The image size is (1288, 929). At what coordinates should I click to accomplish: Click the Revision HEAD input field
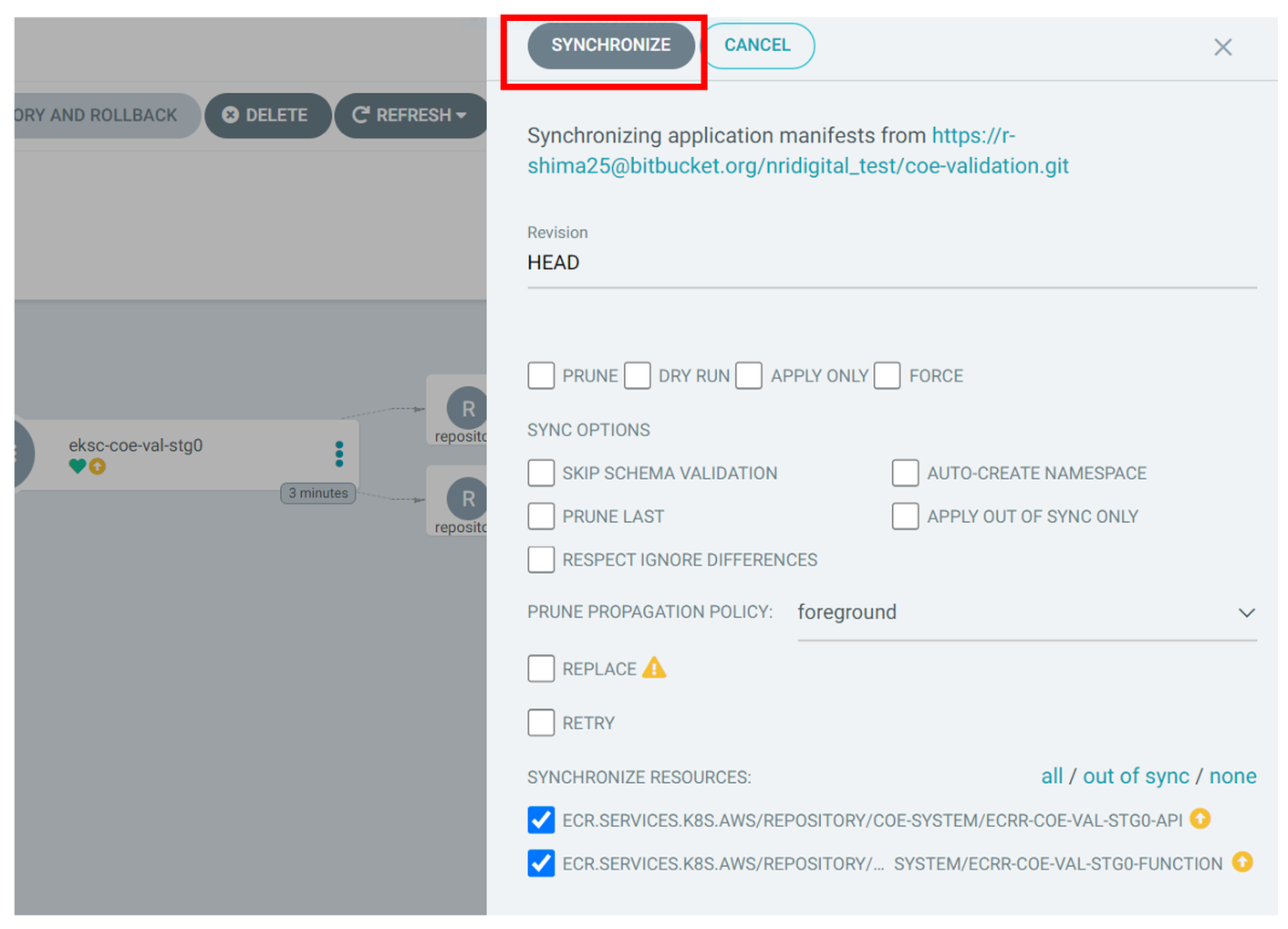pos(890,263)
